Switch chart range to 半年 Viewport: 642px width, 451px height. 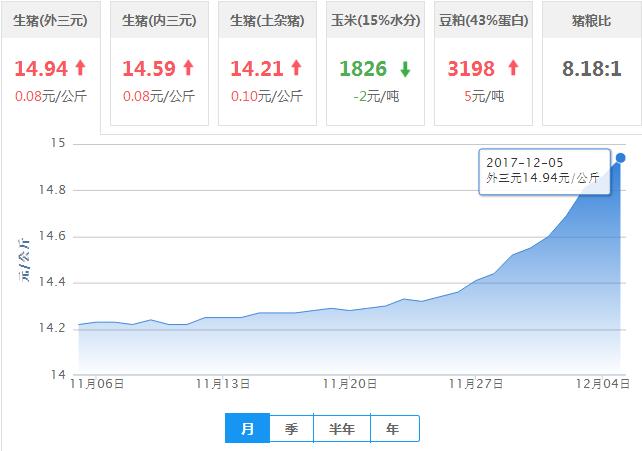(342, 428)
